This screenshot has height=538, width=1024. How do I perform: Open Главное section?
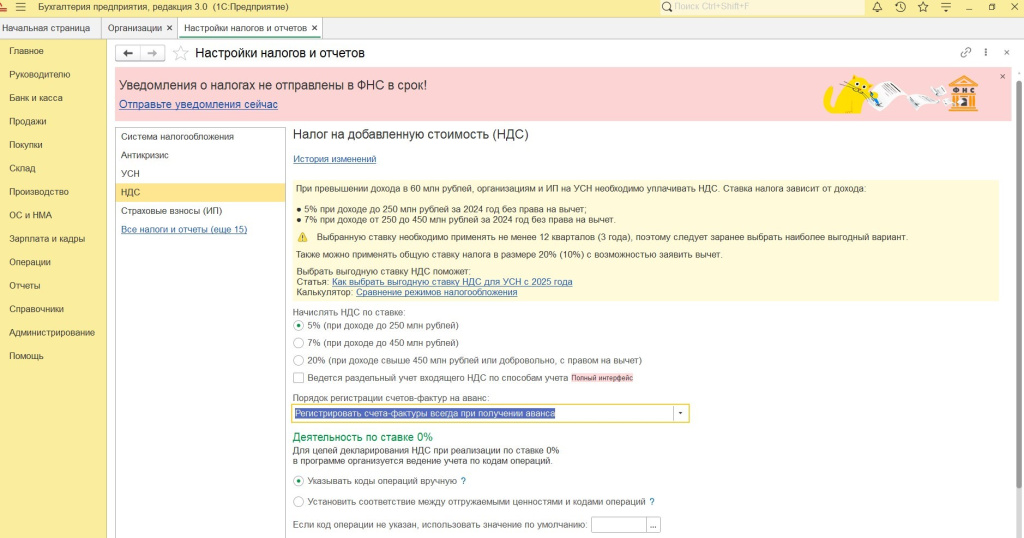coord(26,51)
